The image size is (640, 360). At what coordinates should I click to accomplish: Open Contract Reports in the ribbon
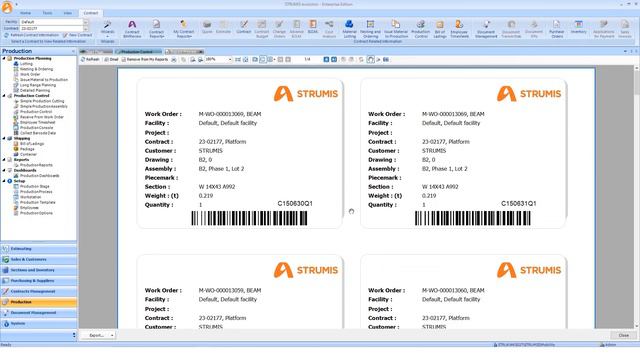pyautogui.click(x=156, y=29)
